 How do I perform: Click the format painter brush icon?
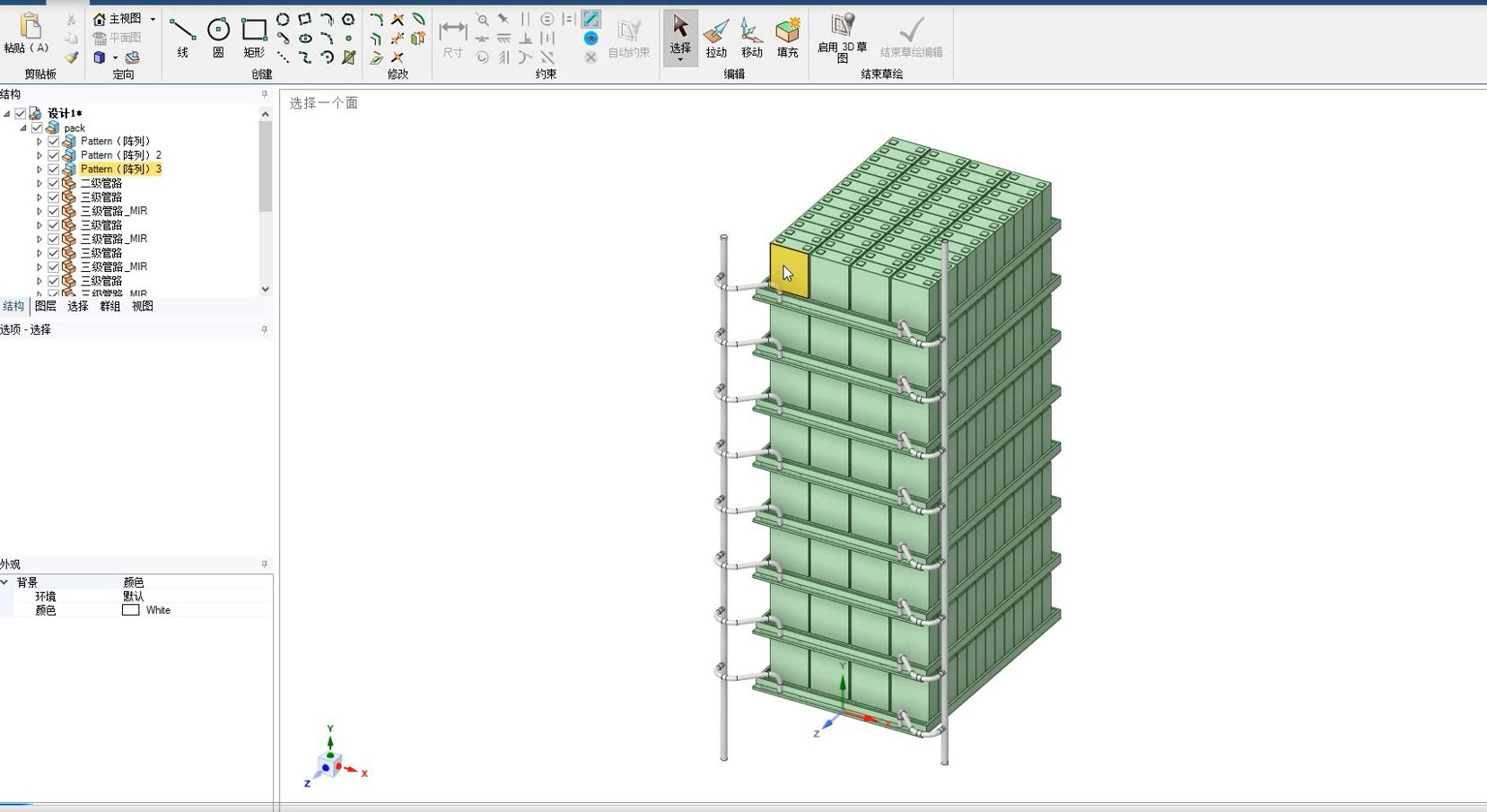click(x=71, y=57)
